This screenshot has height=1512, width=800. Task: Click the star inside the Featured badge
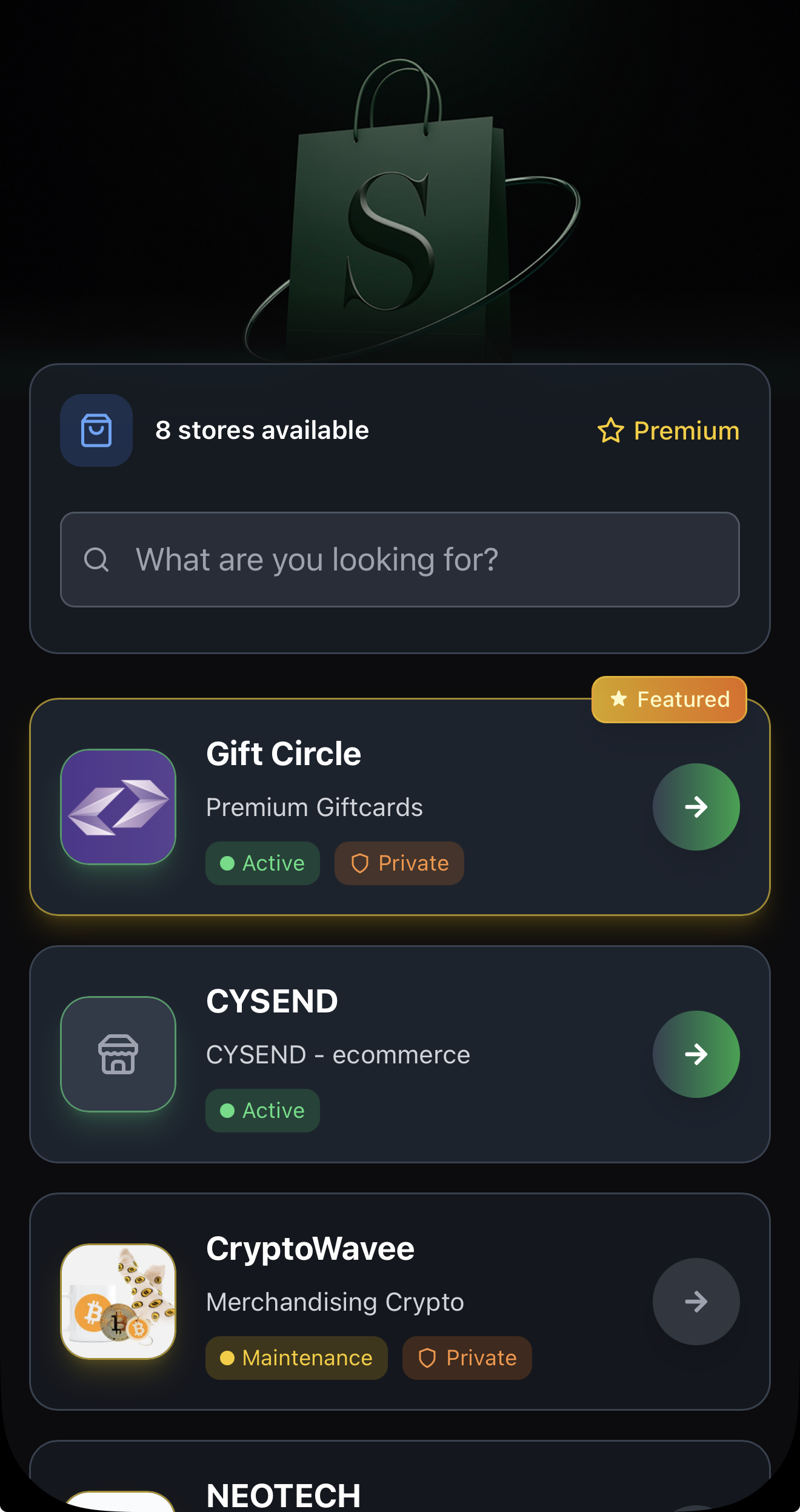pyautogui.click(x=619, y=700)
